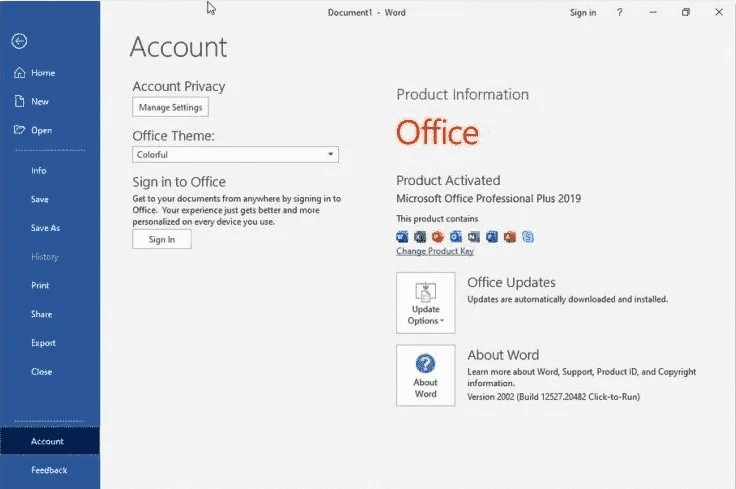Click the New label in sidebar
This screenshot has height=489, width=736.
[x=40, y=101]
